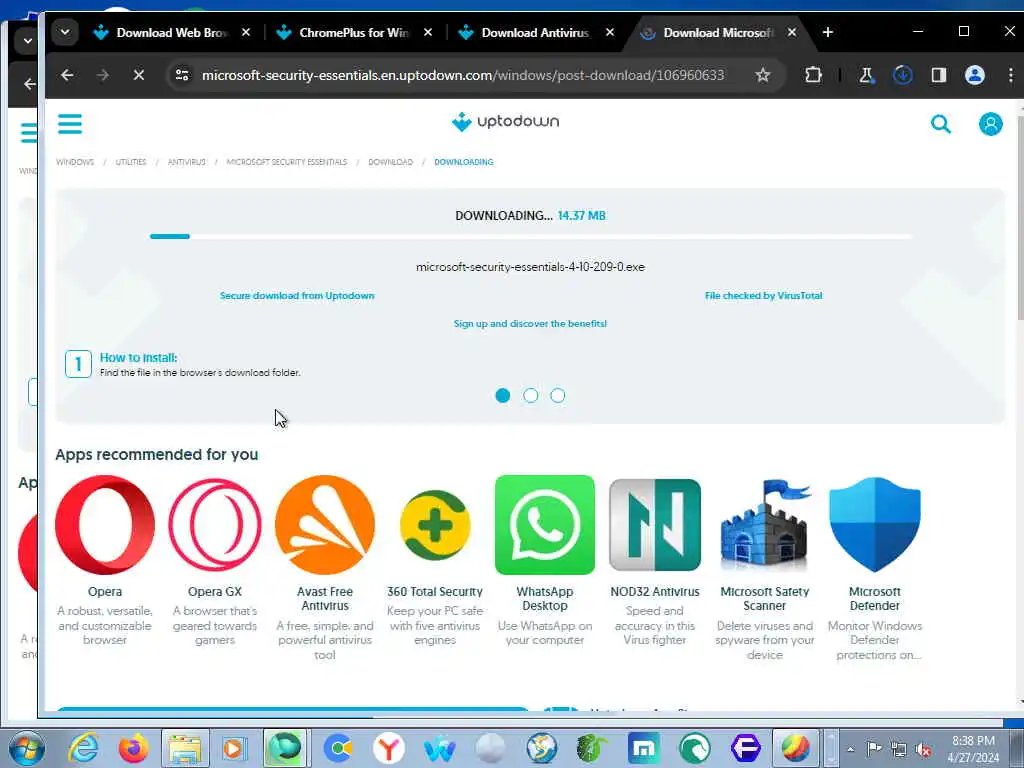Open Internet Explorer from taskbar
1024x768 pixels.
(x=84, y=748)
